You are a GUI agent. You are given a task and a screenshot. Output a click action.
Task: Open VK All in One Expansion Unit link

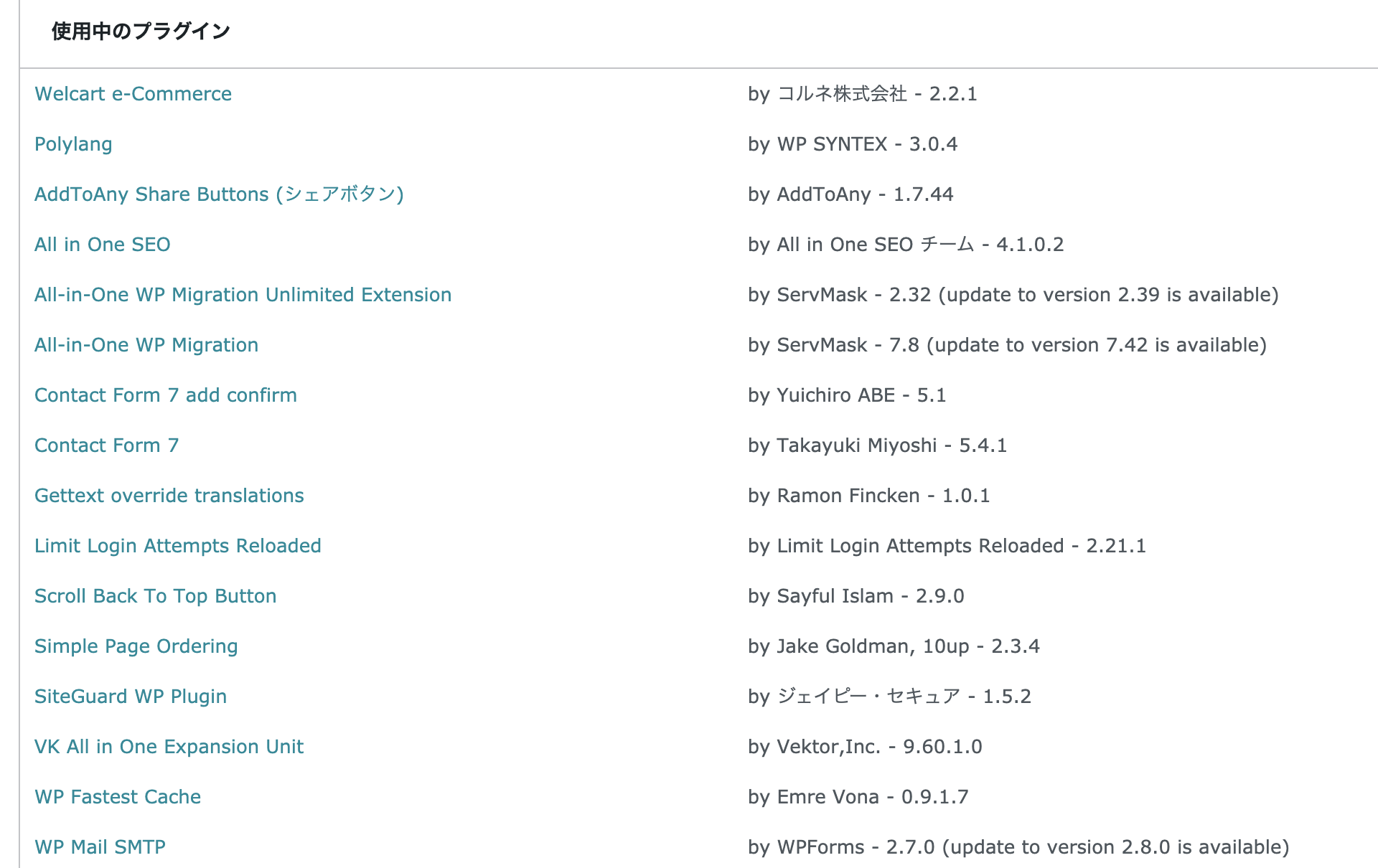(169, 747)
